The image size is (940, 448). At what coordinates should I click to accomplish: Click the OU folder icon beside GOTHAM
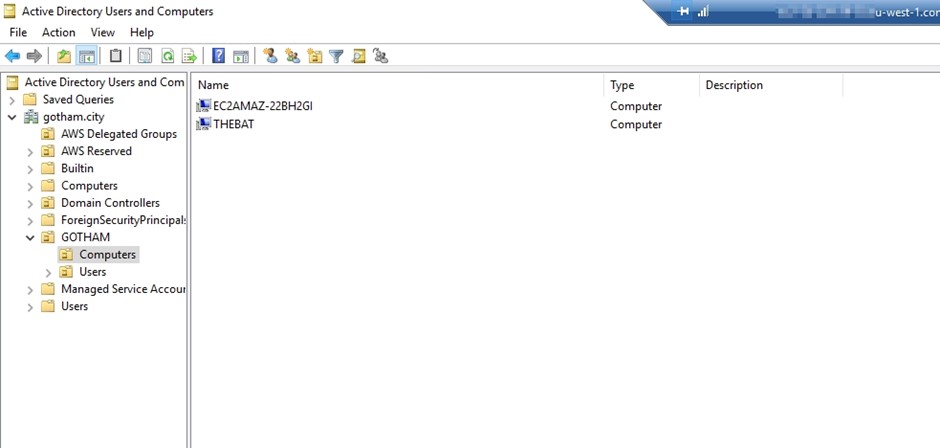(48, 237)
